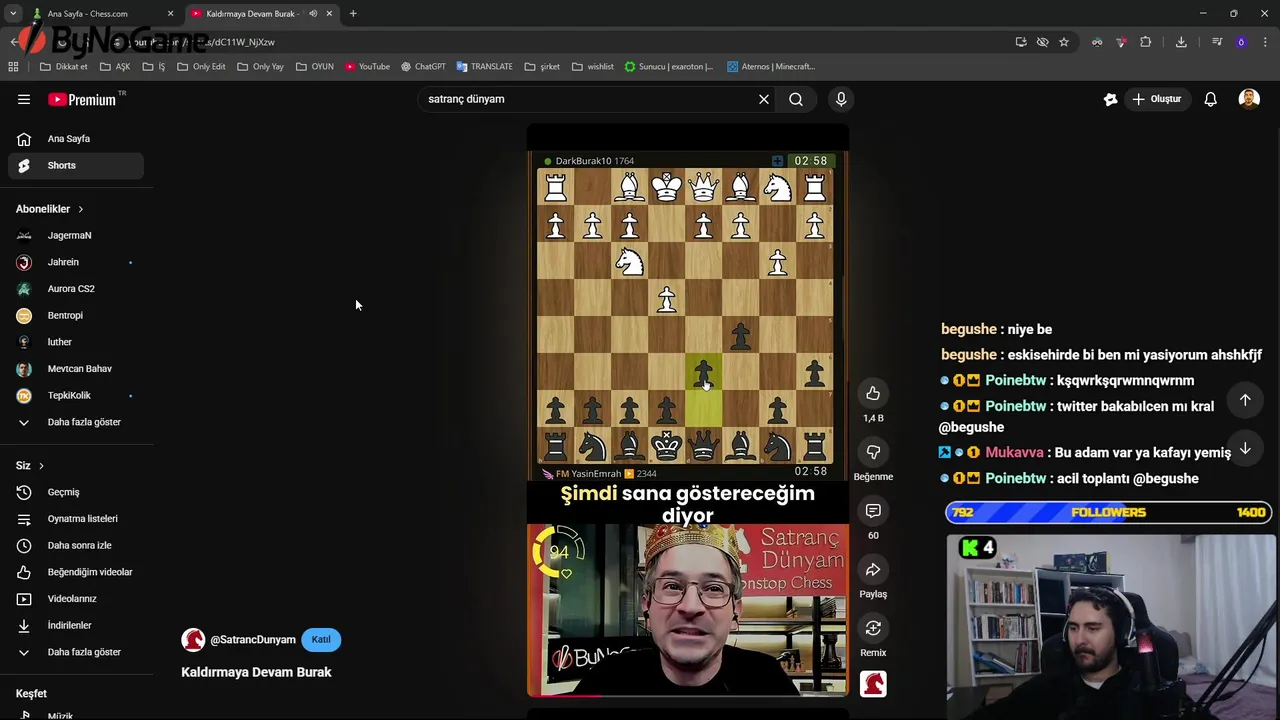
Task: Expand the Abonelikler section
Action: tap(50, 209)
